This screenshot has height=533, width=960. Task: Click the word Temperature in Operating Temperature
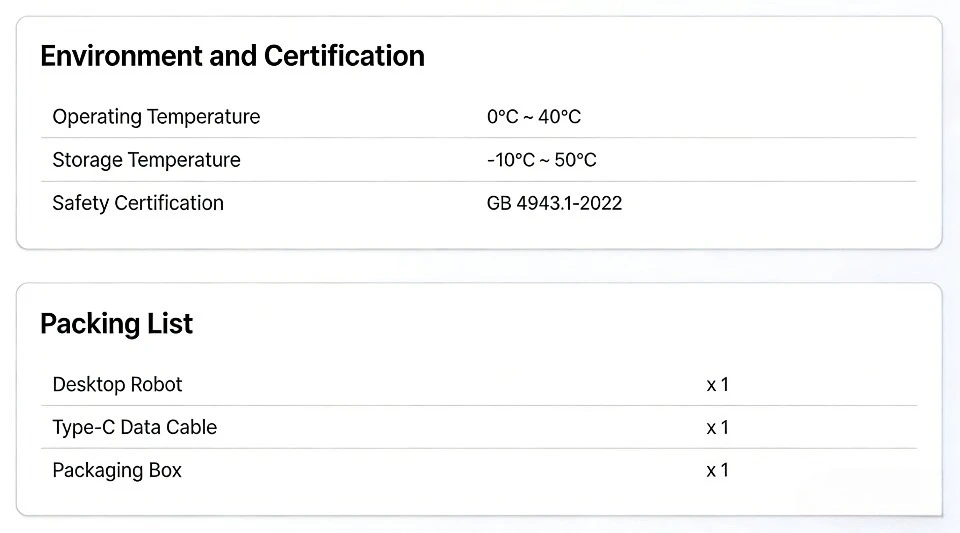coord(203,117)
